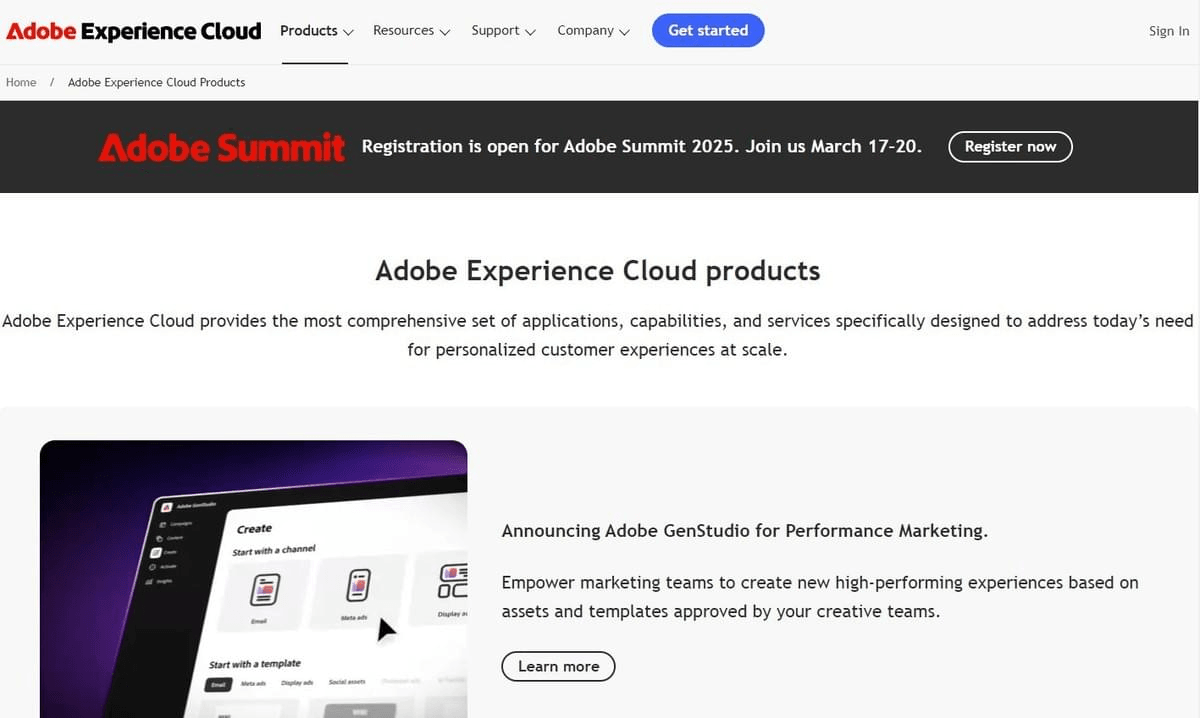The image size is (1200, 718).
Task: Select Social assets tab in preview
Action: pos(346,682)
